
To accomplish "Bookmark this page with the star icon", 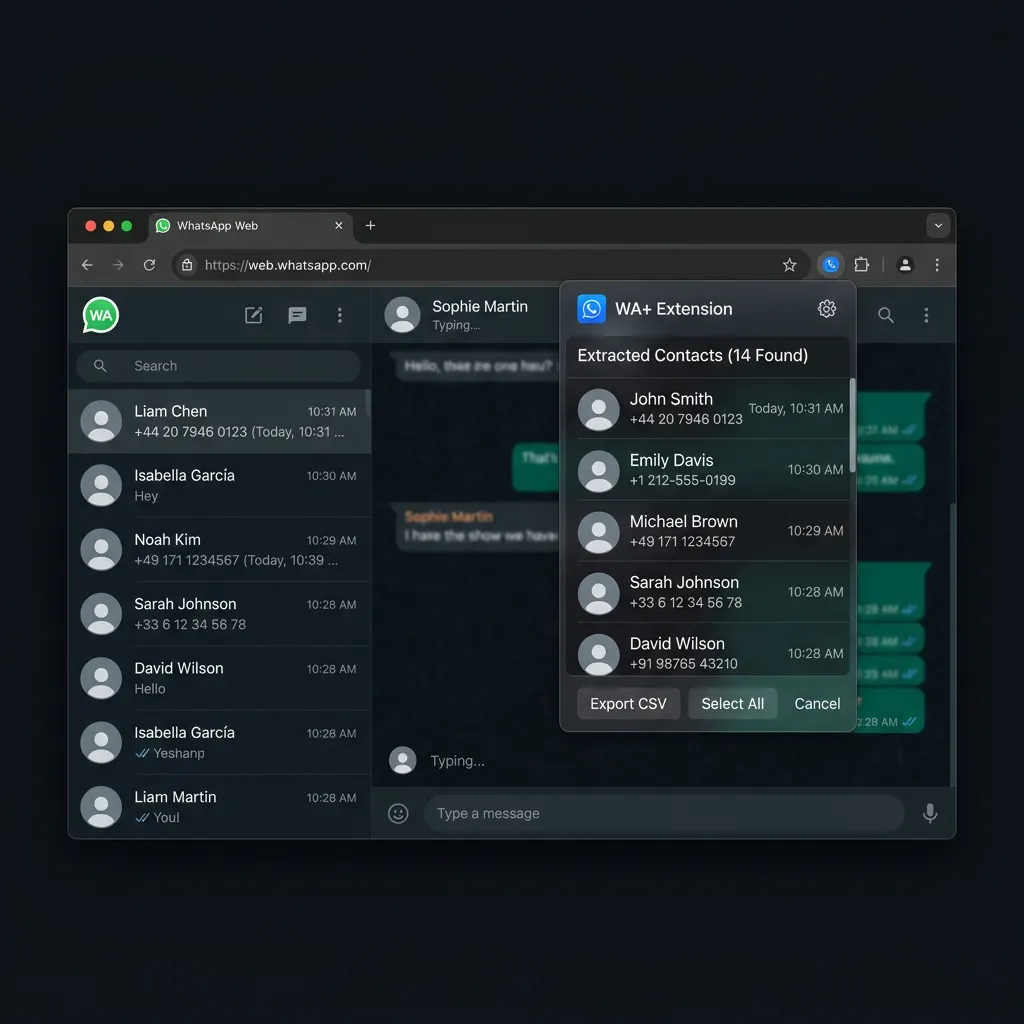I will (x=790, y=264).
